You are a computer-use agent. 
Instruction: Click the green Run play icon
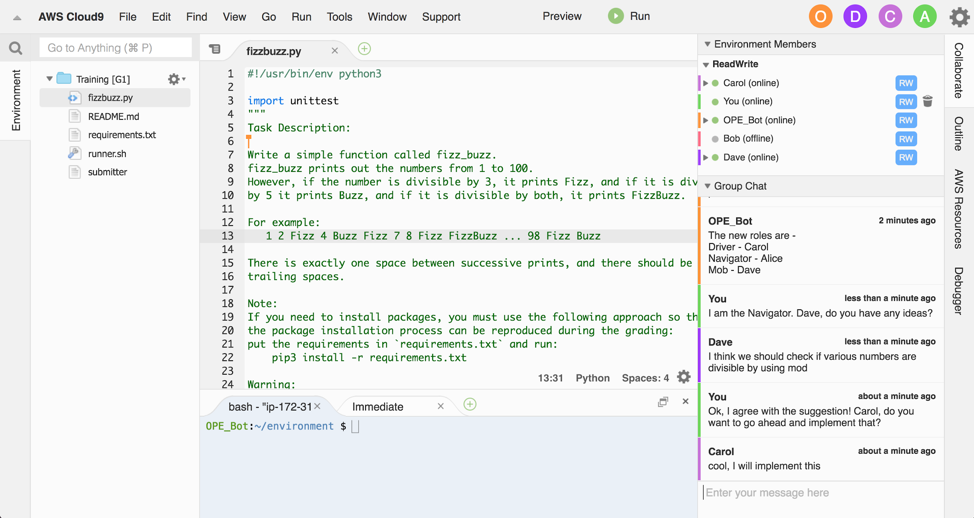coord(615,16)
